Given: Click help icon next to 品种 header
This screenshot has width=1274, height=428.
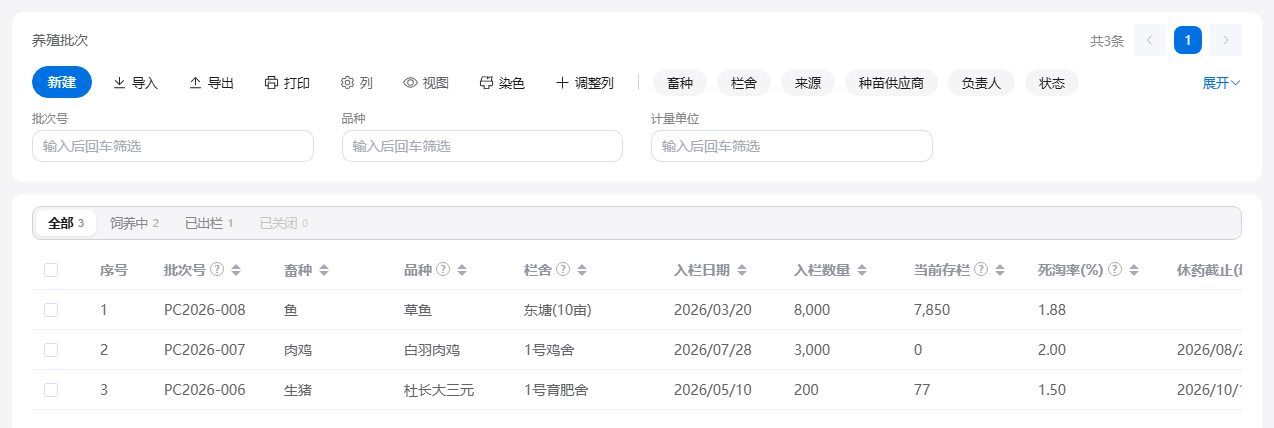Looking at the screenshot, I should [443, 270].
